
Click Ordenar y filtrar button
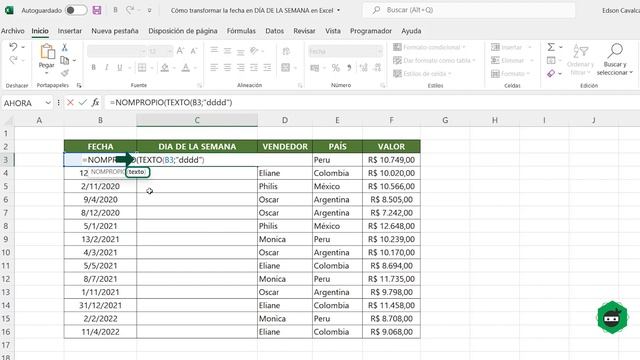click(x=580, y=59)
